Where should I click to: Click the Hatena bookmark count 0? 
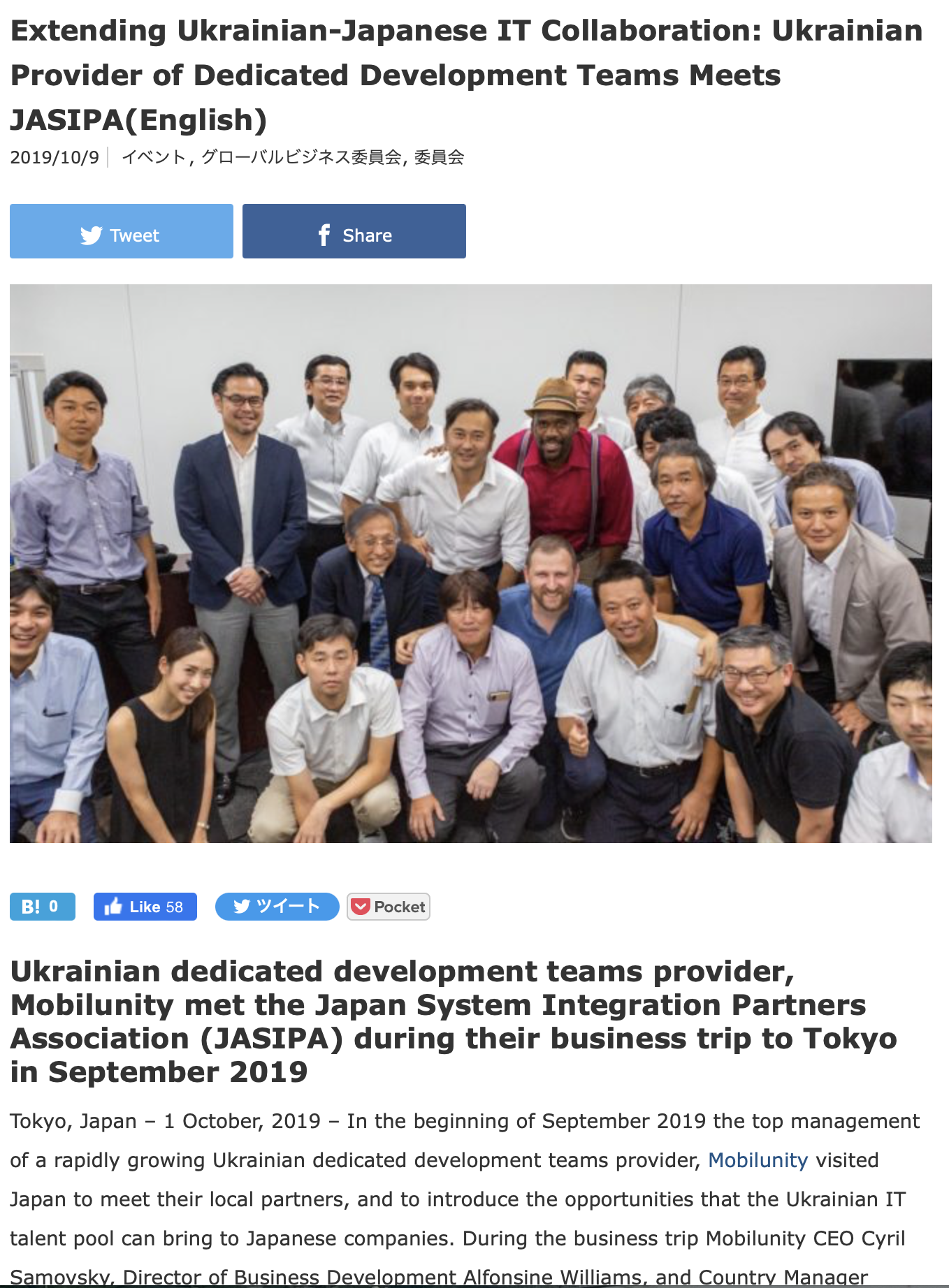point(54,907)
